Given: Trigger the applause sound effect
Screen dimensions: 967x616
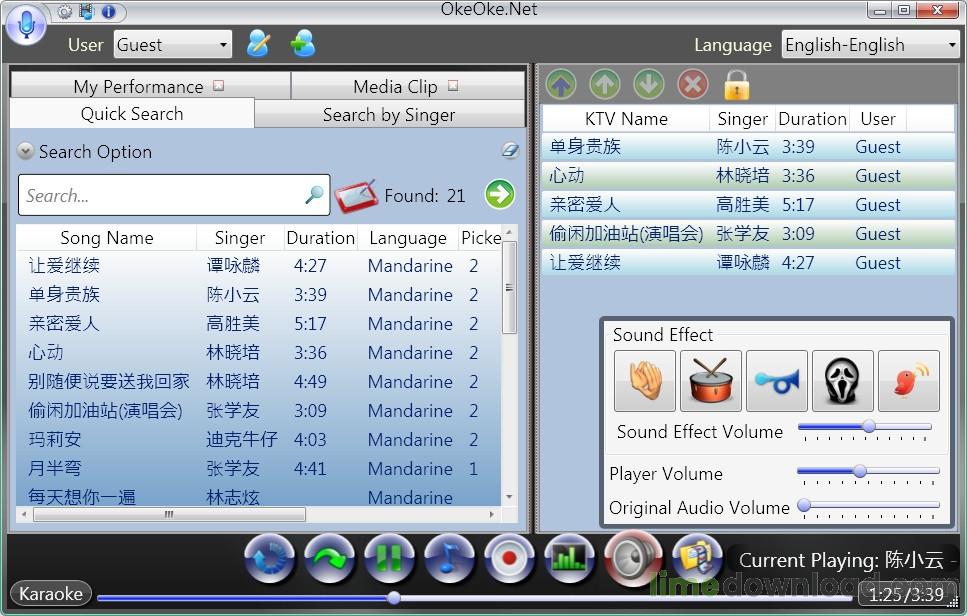Looking at the screenshot, I should (x=644, y=381).
